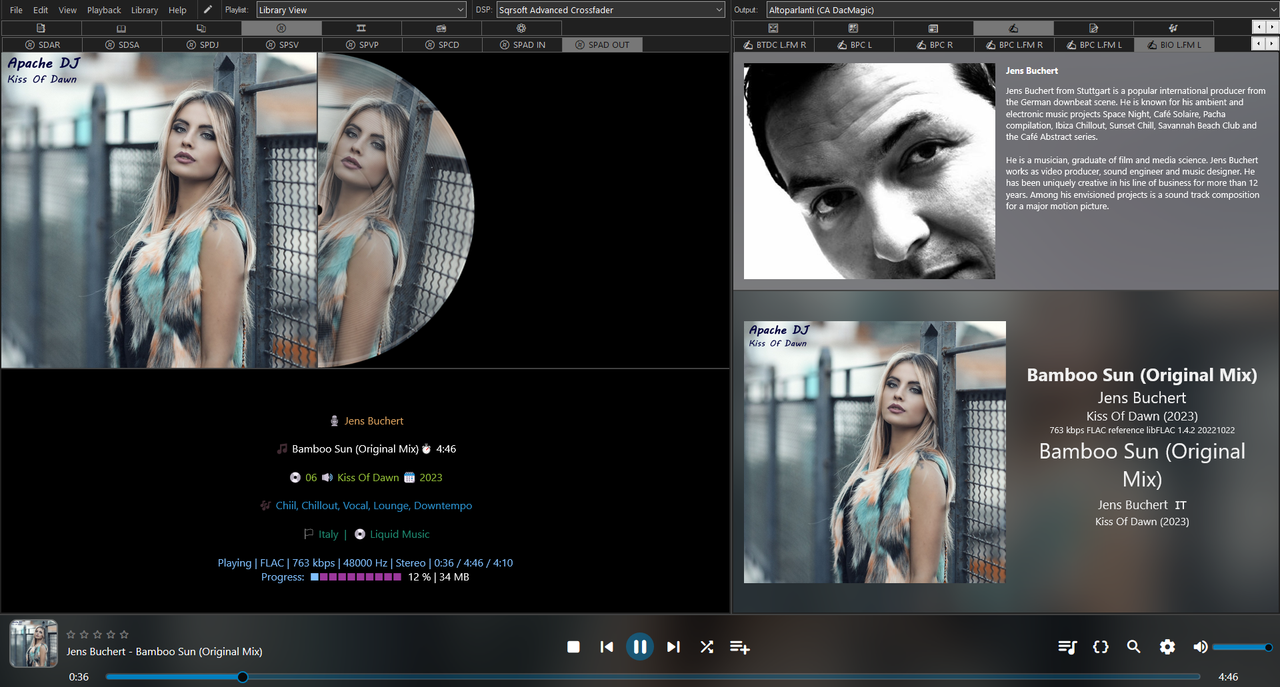1280x687 pixels.
Task: Select the picture grid icon tab, right panel
Action: (853, 28)
